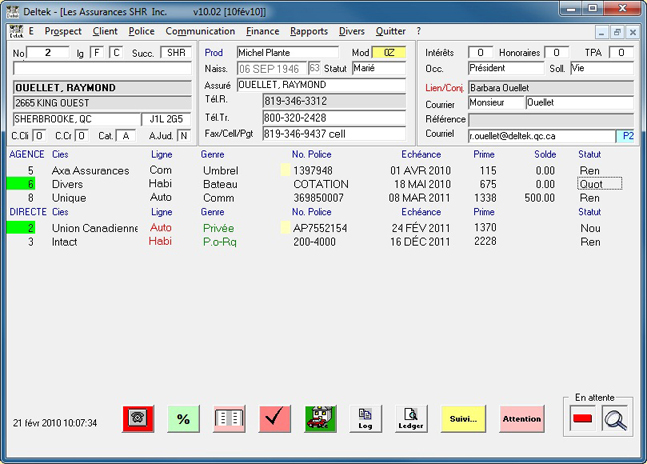This screenshot has width=647, height=464.
Task: Open the Rapports menu
Action: [309, 31]
